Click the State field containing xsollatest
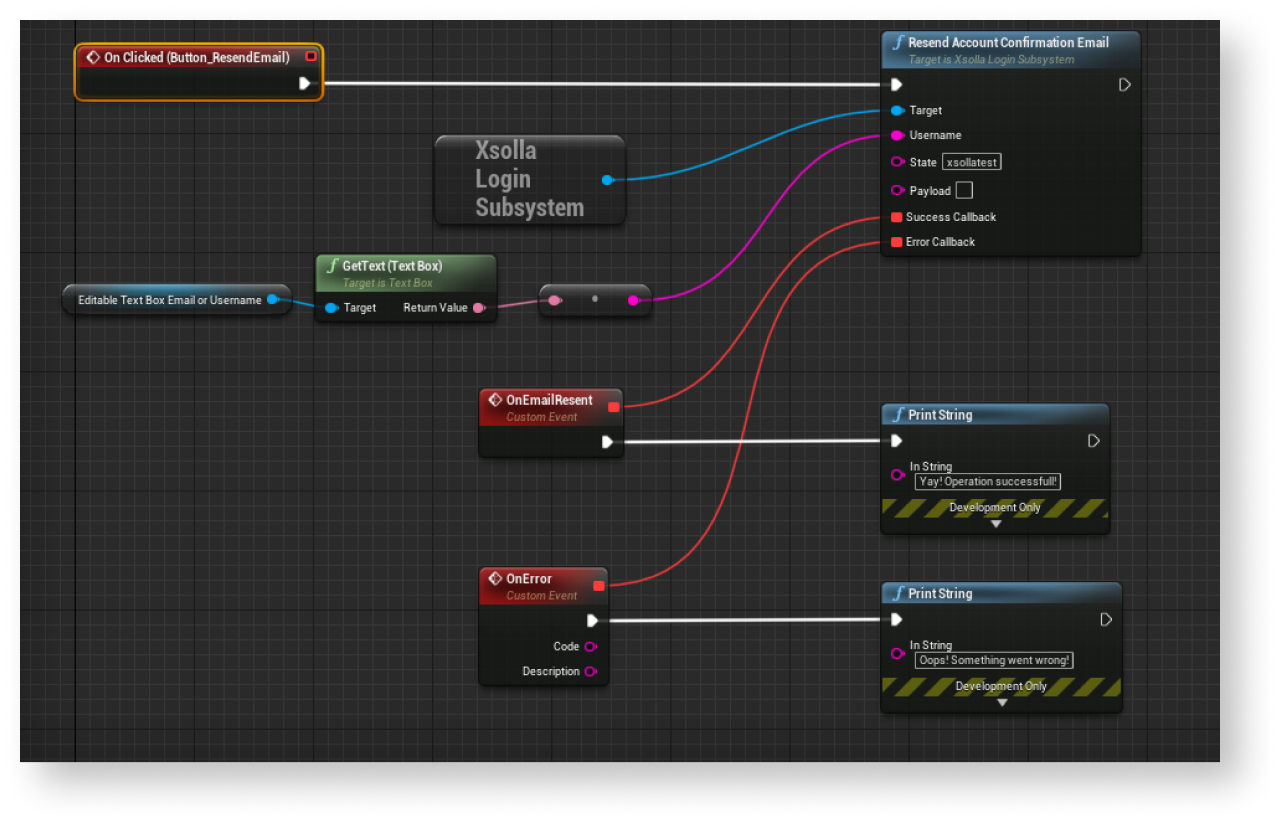 [971, 162]
